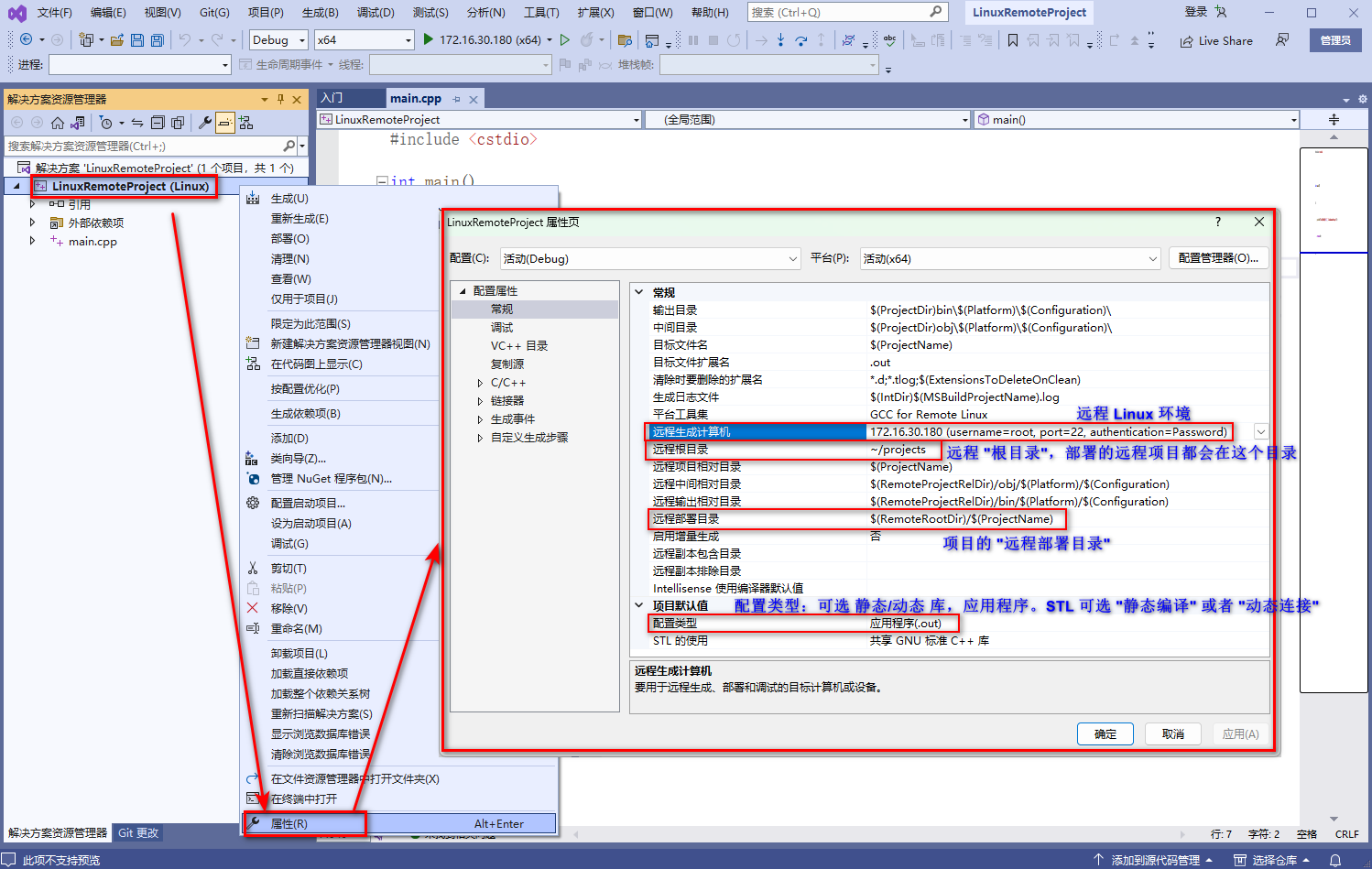Click the Solution Explorer search field

149,146
